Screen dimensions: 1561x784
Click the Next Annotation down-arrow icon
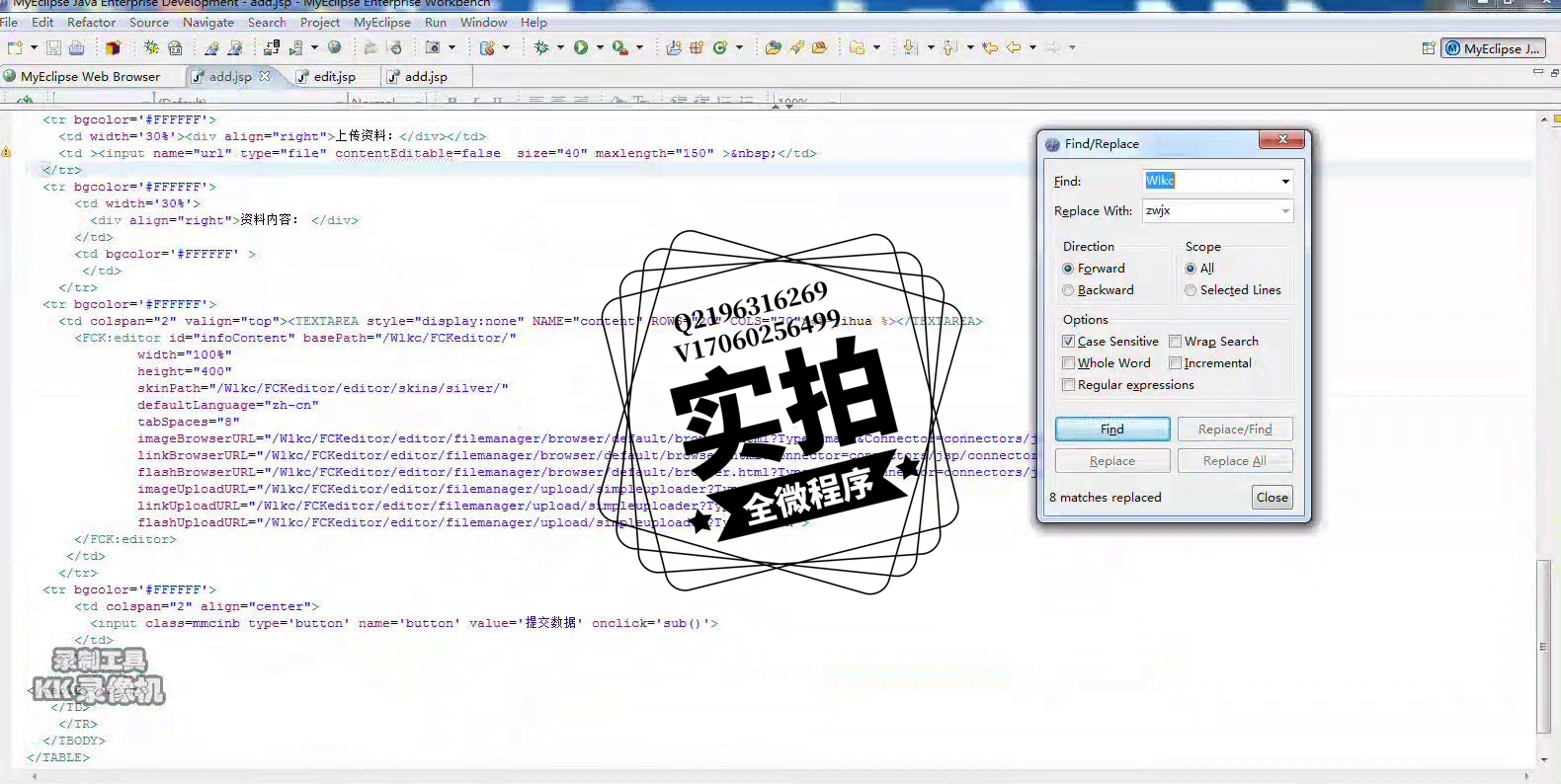click(x=911, y=47)
